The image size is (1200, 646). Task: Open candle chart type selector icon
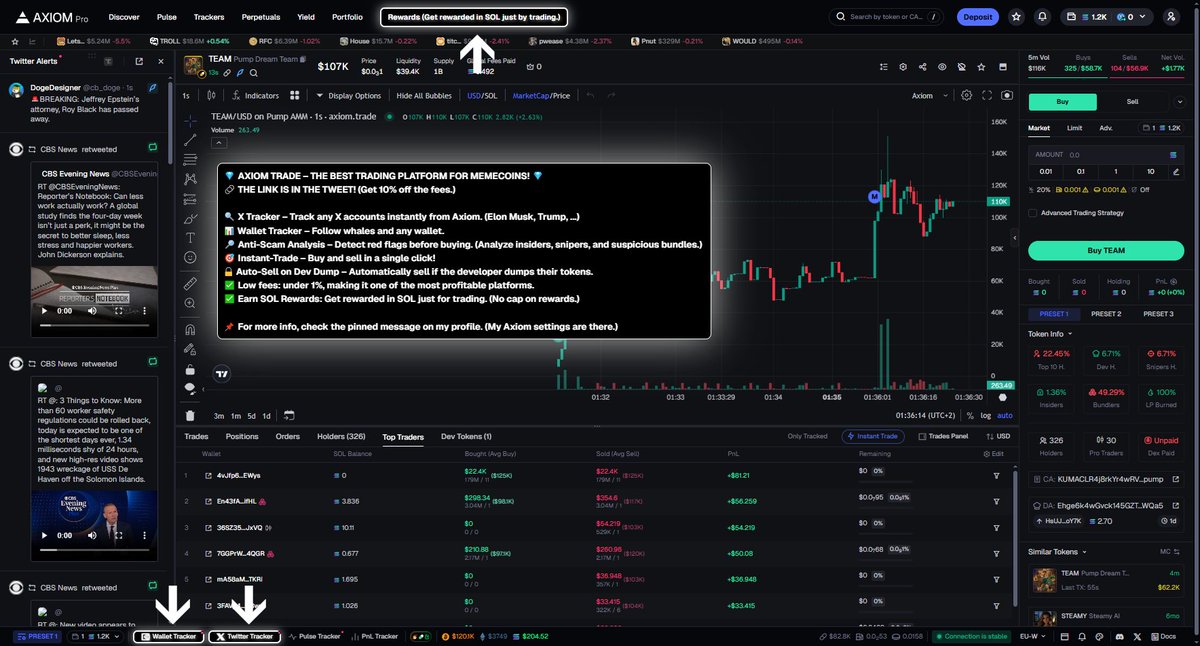[x=211, y=96]
